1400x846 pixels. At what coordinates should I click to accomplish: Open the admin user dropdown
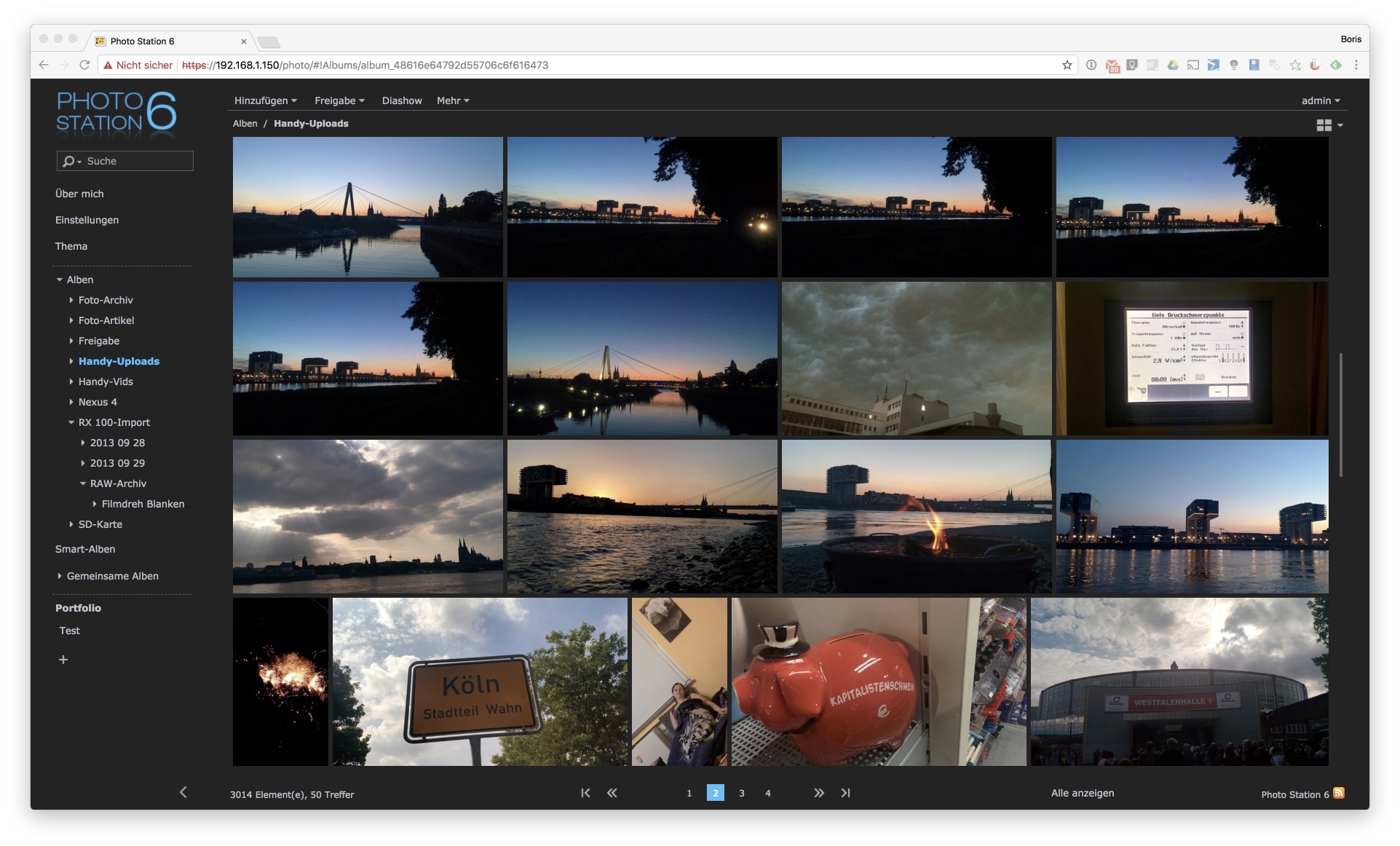point(1320,100)
